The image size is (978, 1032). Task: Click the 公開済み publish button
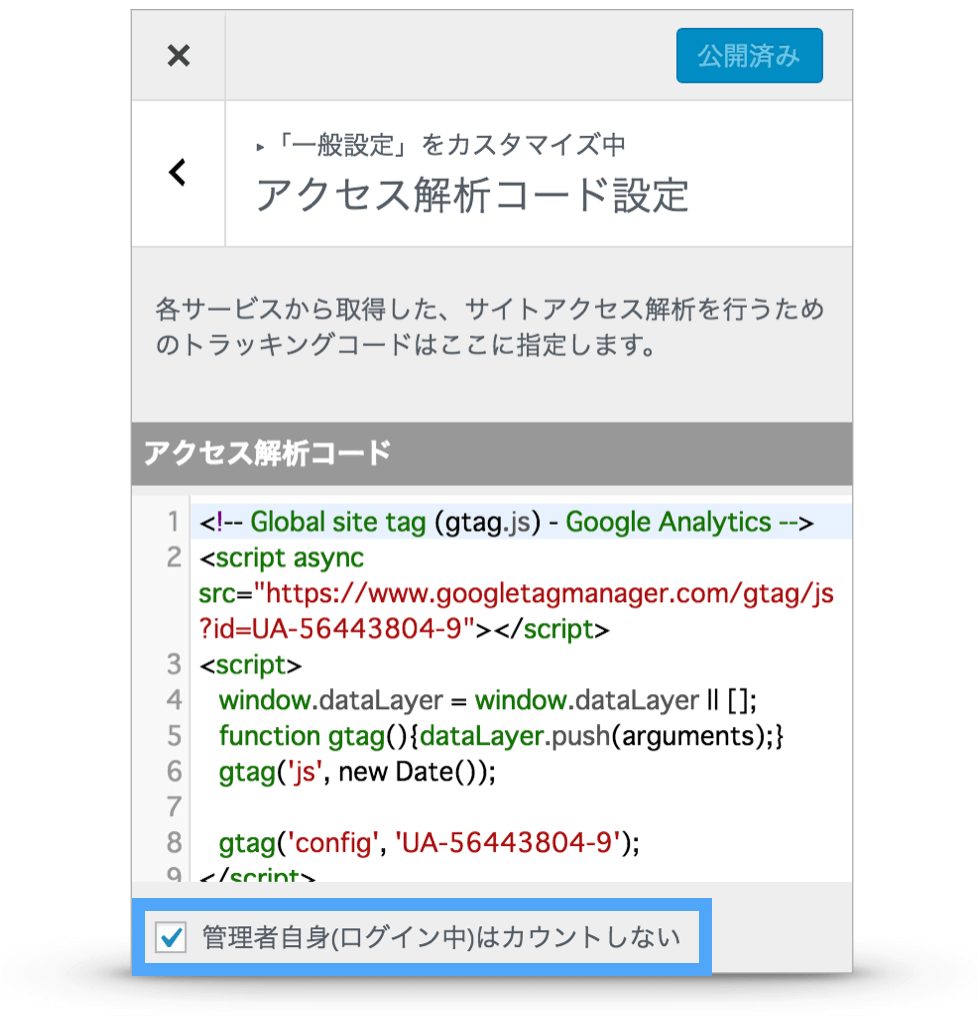(x=749, y=55)
